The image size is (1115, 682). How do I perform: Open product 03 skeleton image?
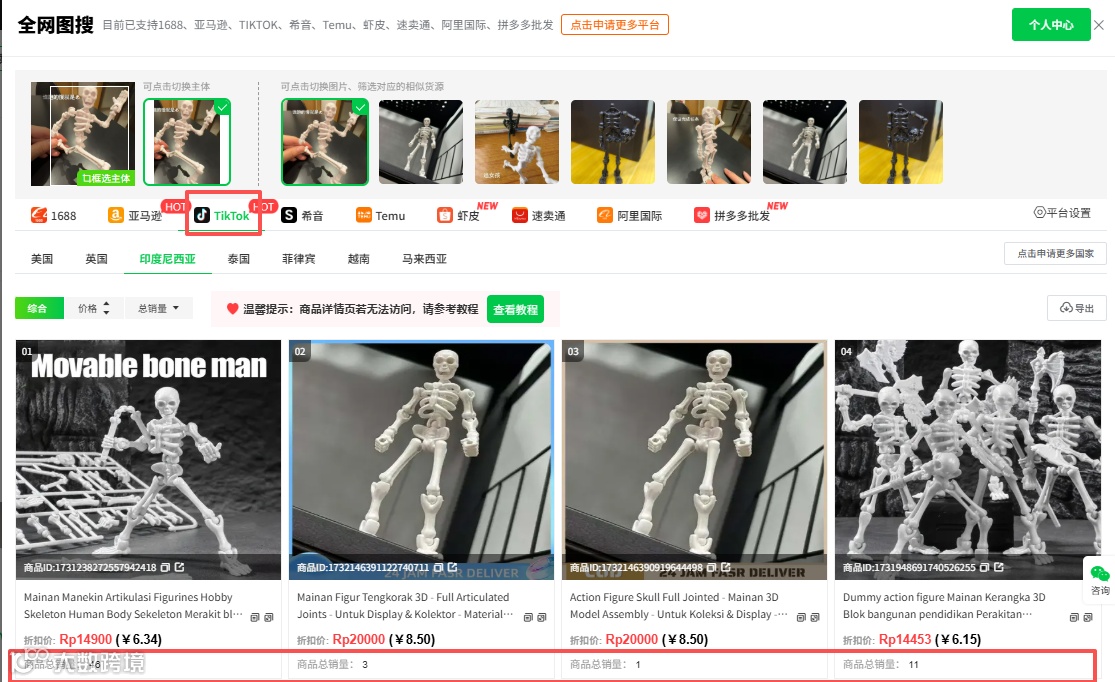[695, 459]
